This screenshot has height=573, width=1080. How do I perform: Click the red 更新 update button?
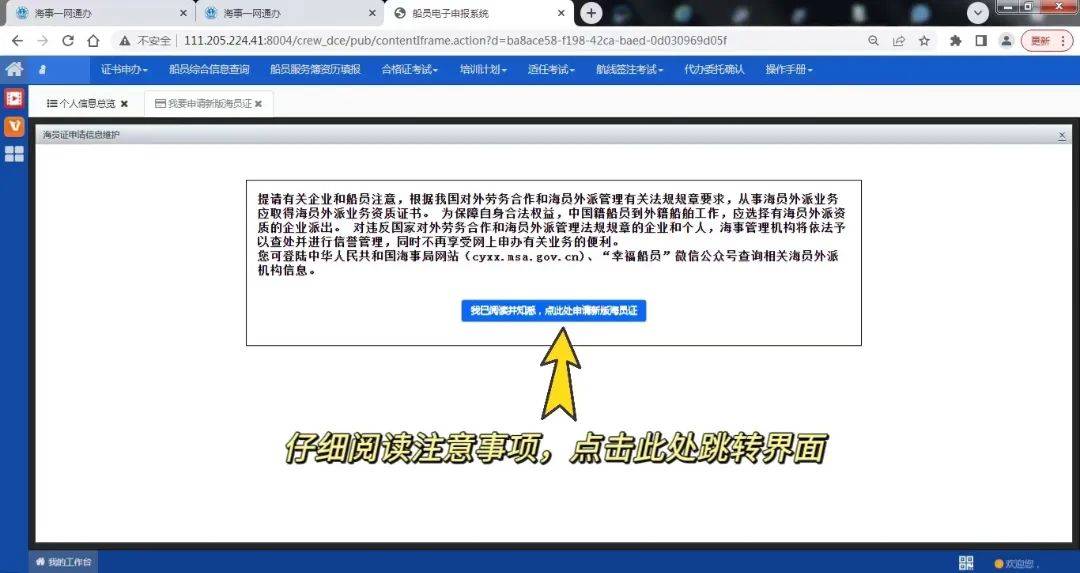1046,41
